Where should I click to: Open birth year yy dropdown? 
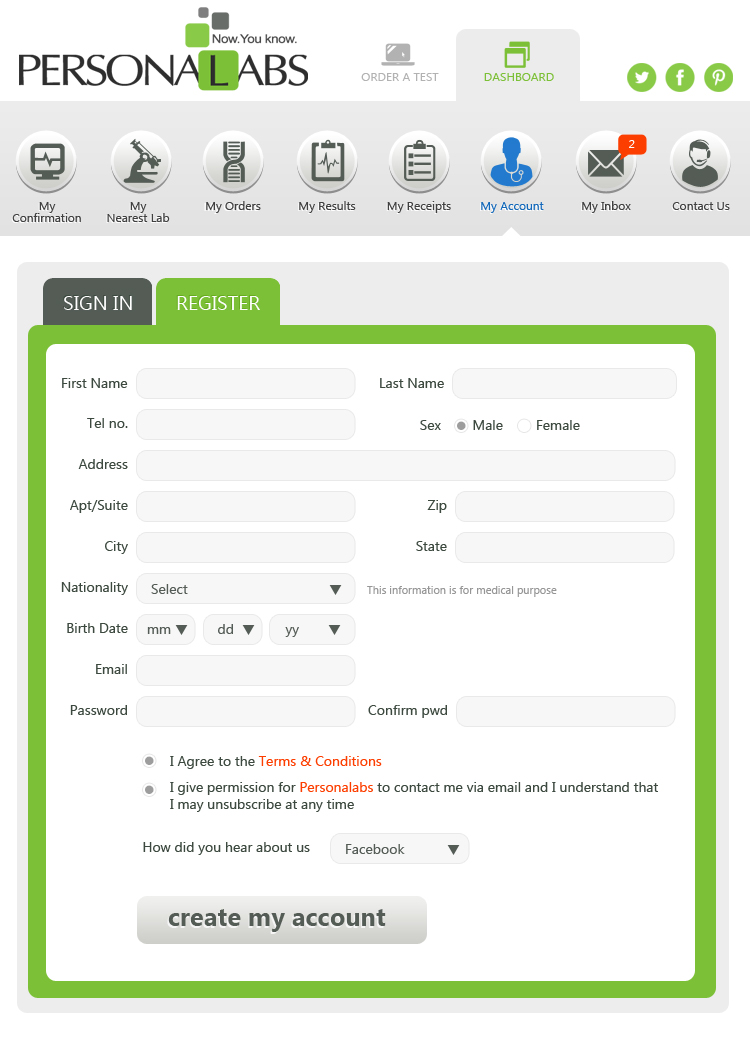pyautogui.click(x=312, y=630)
